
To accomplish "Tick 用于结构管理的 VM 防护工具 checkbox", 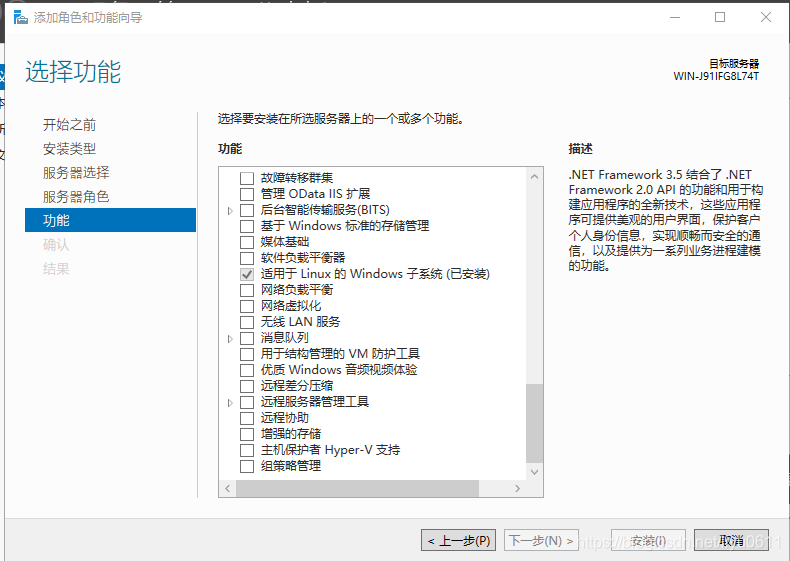I will click(x=247, y=354).
